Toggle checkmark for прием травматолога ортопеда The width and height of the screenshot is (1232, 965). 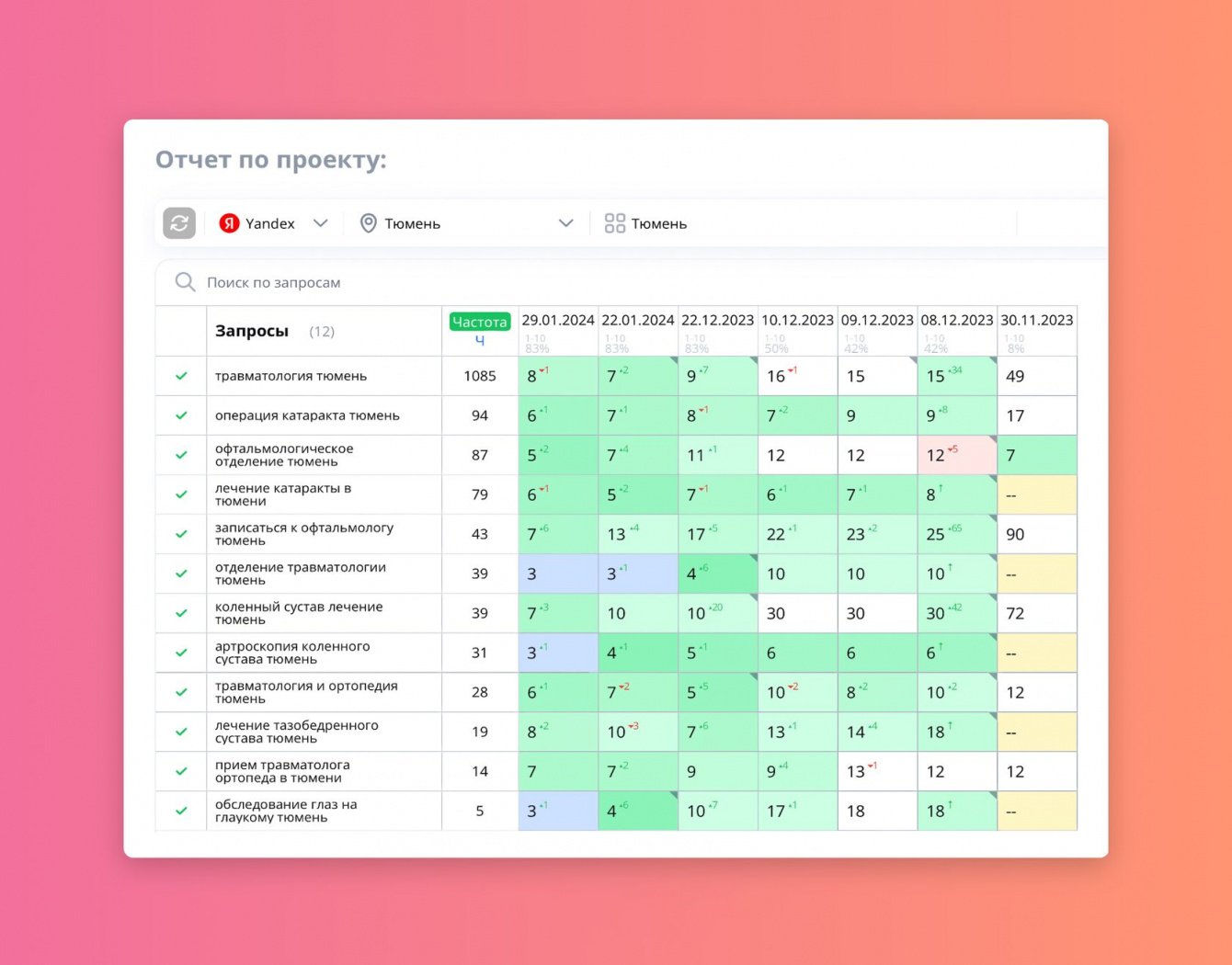[181, 771]
